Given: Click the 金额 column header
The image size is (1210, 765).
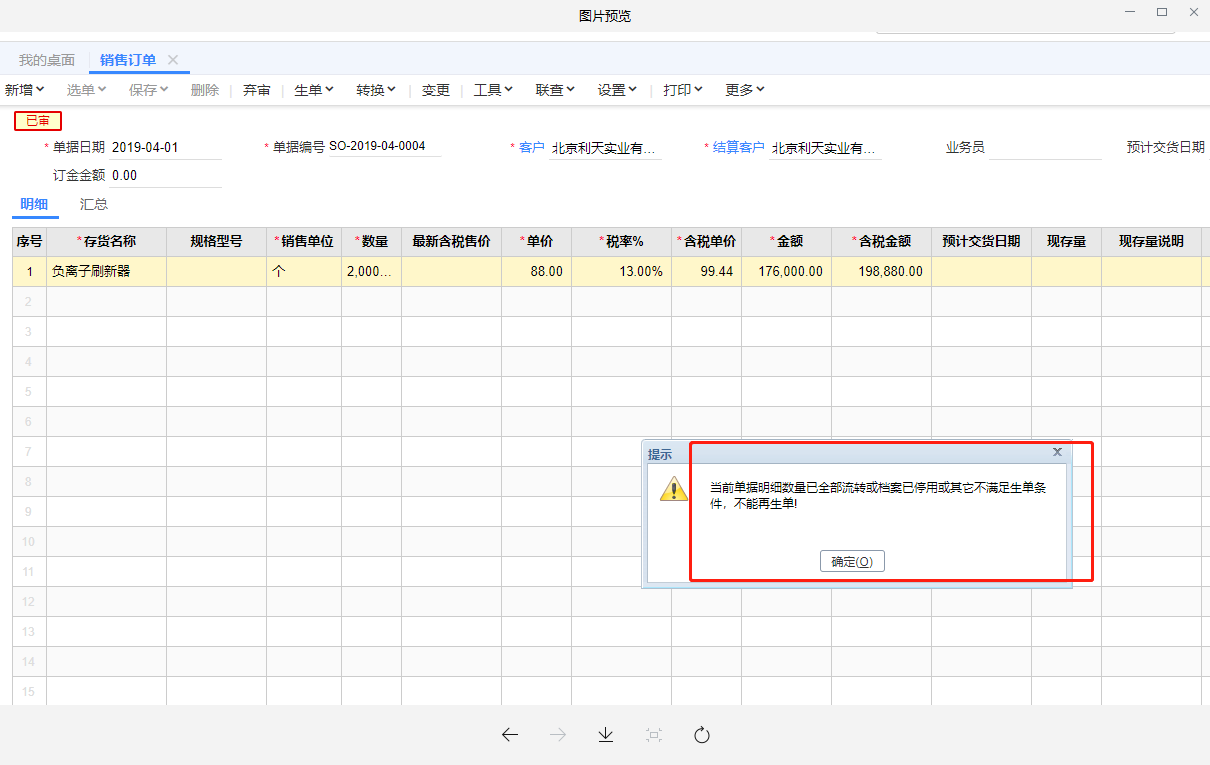Looking at the screenshot, I should click(786, 241).
